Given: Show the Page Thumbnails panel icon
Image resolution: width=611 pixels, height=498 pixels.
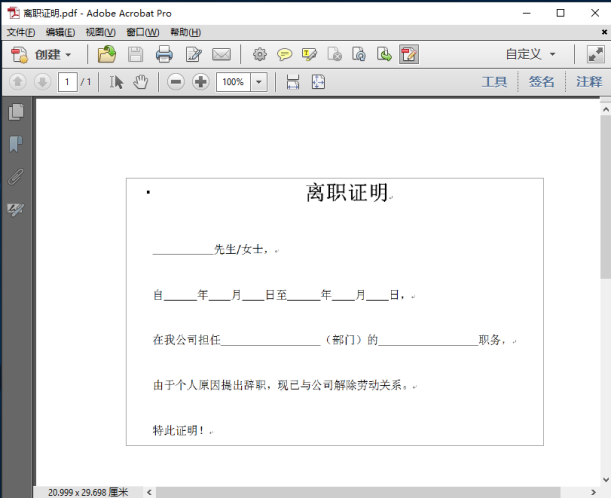Looking at the screenshot, I should 16,112.
